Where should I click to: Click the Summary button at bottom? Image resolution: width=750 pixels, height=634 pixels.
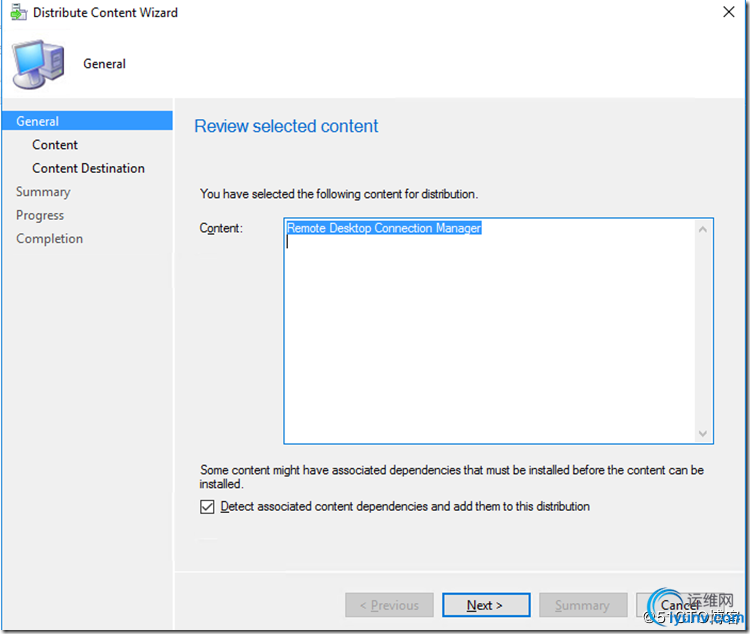pos(583,605)
